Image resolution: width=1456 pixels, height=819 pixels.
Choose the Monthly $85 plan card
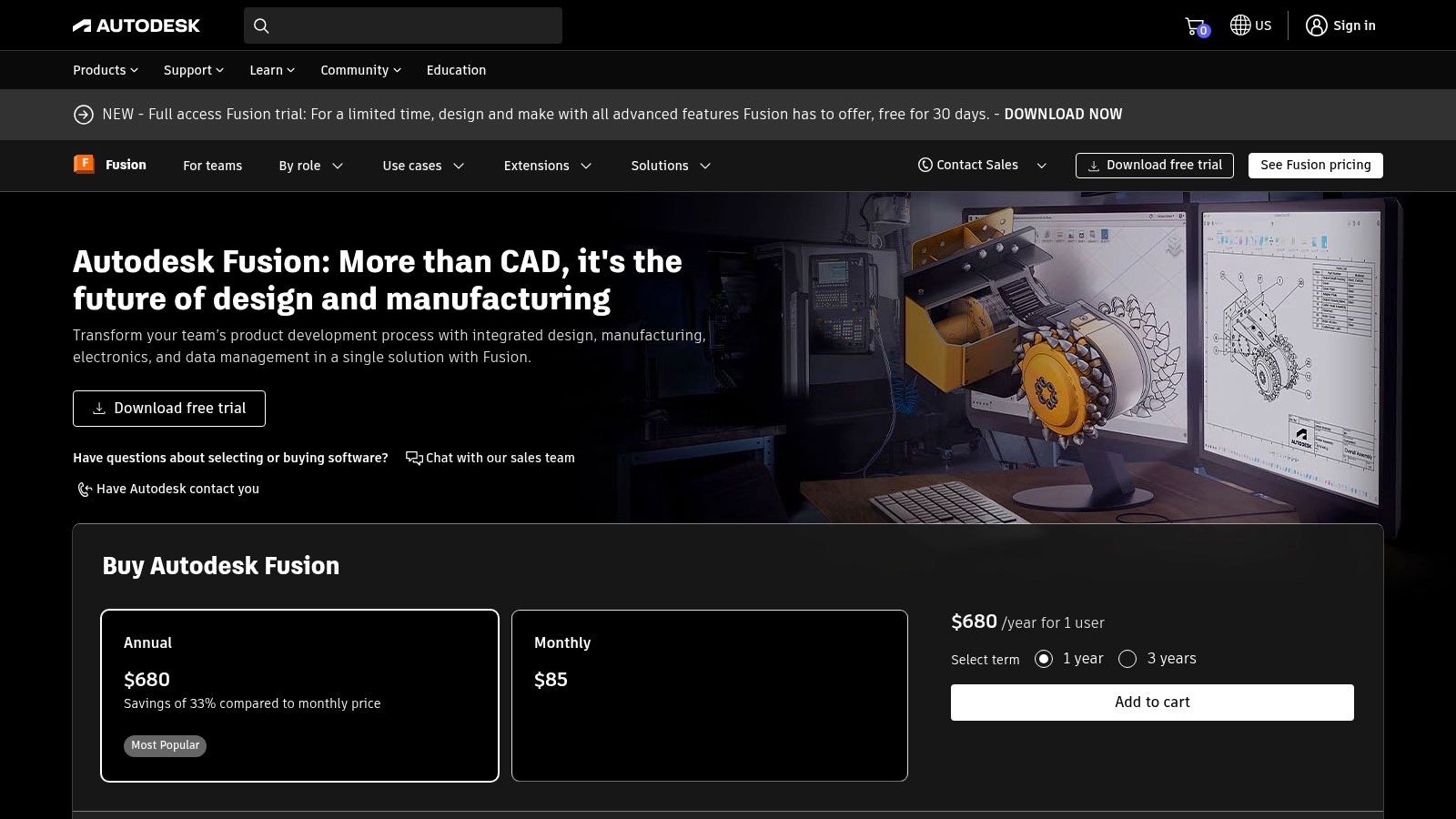coord(710,695)
